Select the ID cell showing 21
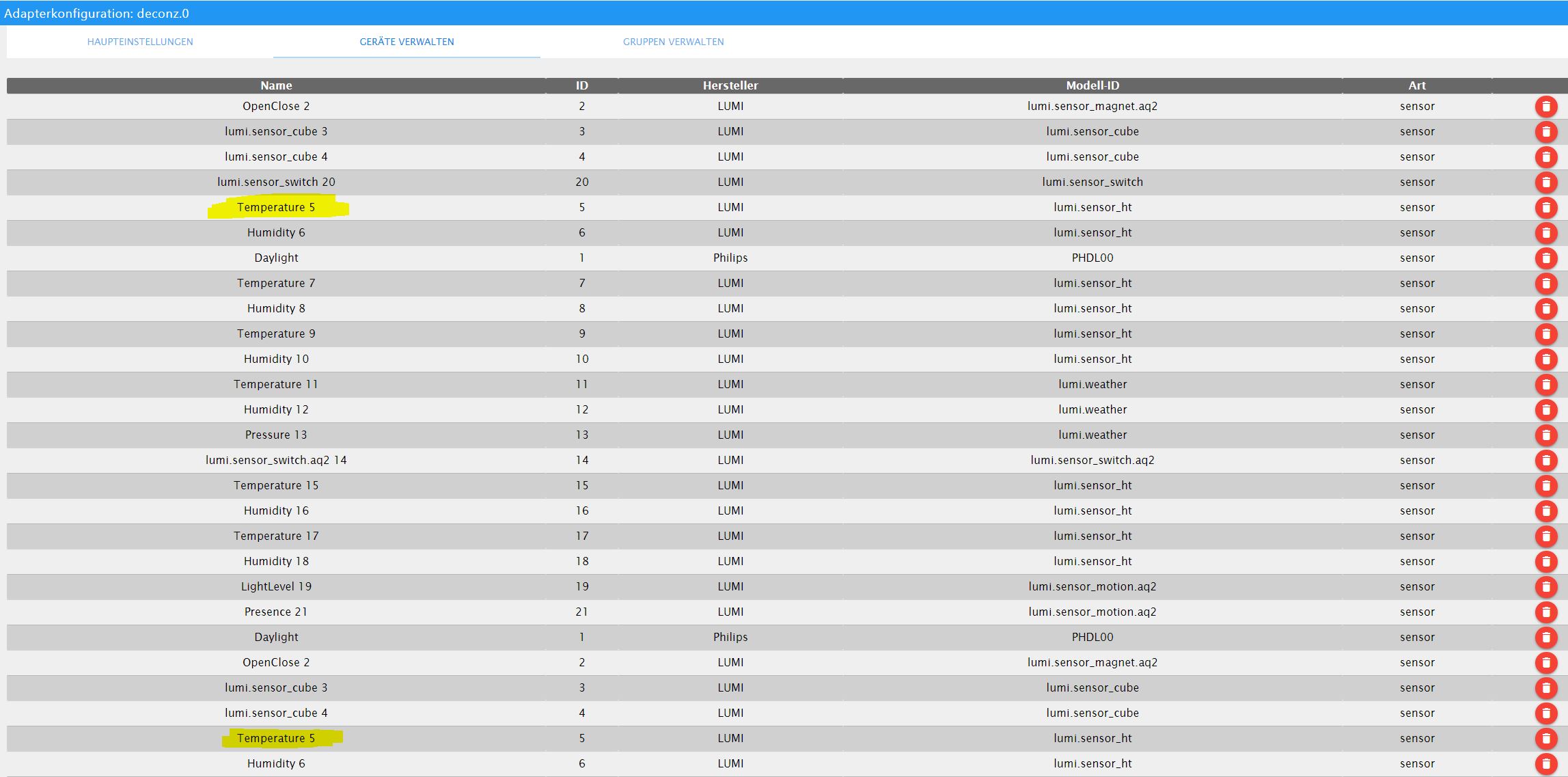 coord(581,612)
